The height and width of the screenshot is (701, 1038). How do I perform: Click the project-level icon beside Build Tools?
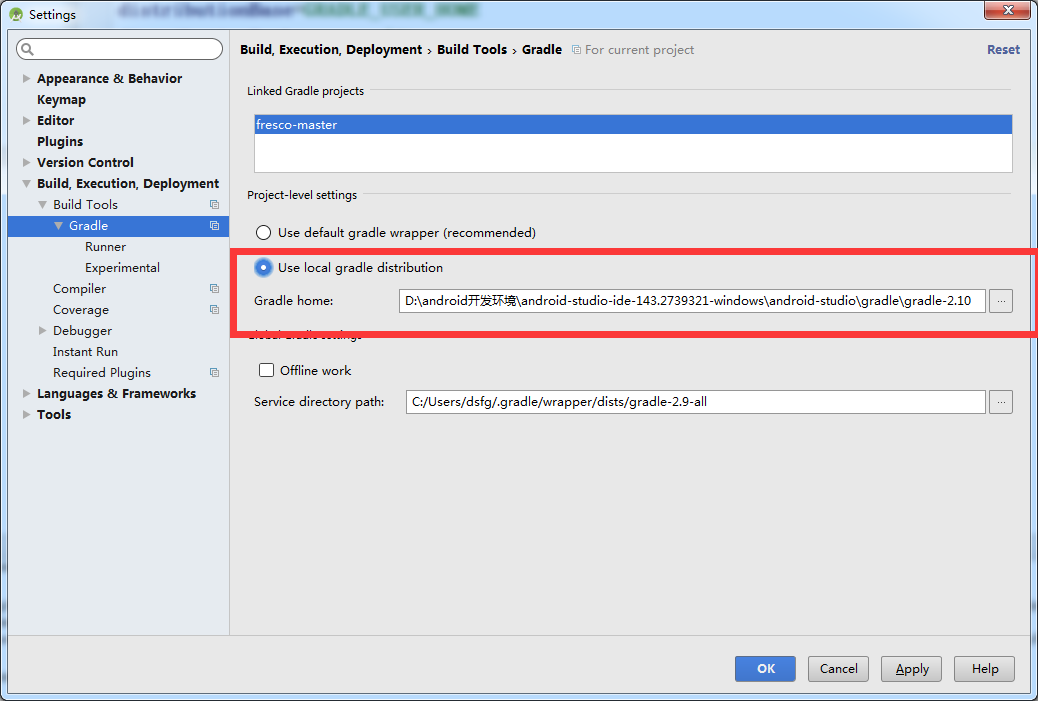214,205
